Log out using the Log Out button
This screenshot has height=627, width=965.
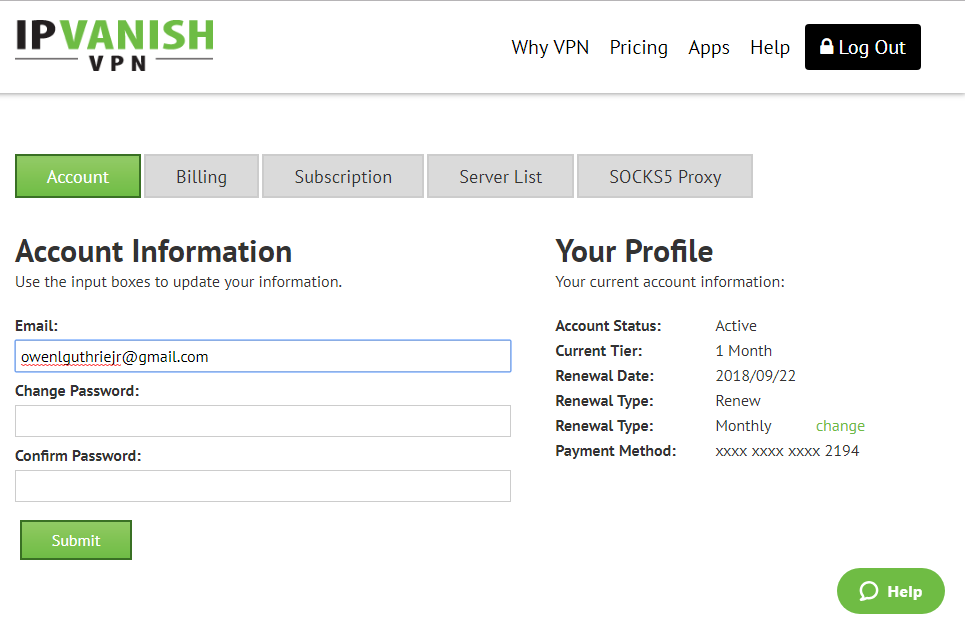pos(862,47)
